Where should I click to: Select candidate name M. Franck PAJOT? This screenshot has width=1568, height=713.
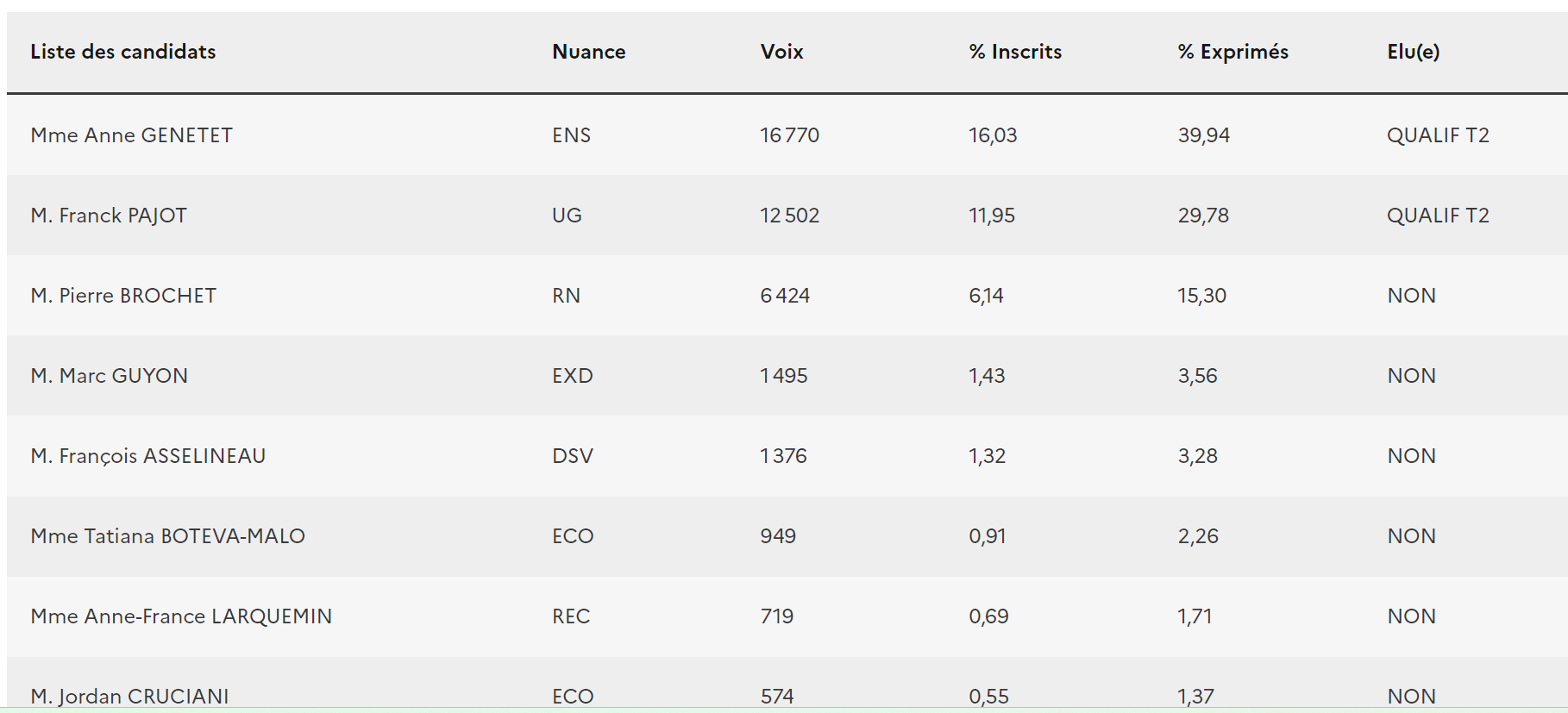click(109, 216)
